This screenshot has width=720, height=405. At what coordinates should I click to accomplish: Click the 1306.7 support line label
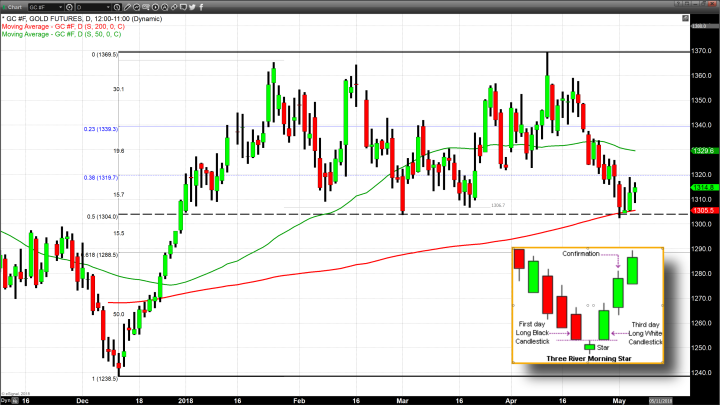click(498, 205)
